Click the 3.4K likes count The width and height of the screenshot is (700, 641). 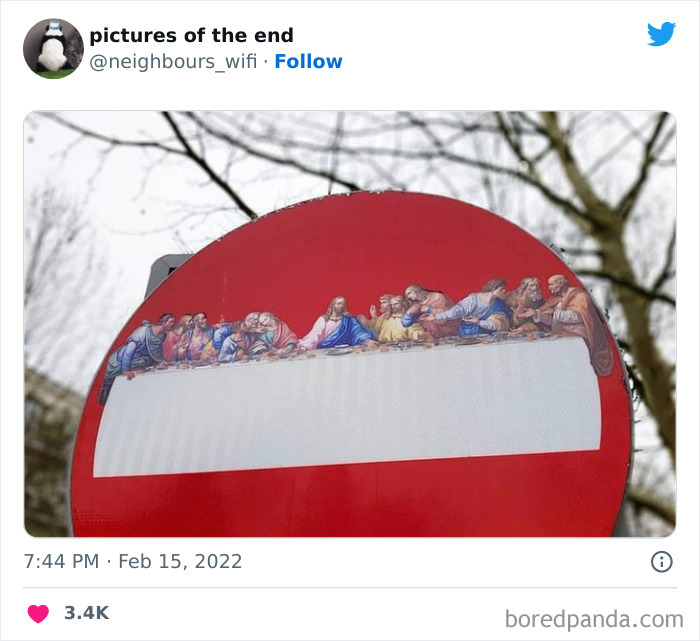click(x=87, y=613)
